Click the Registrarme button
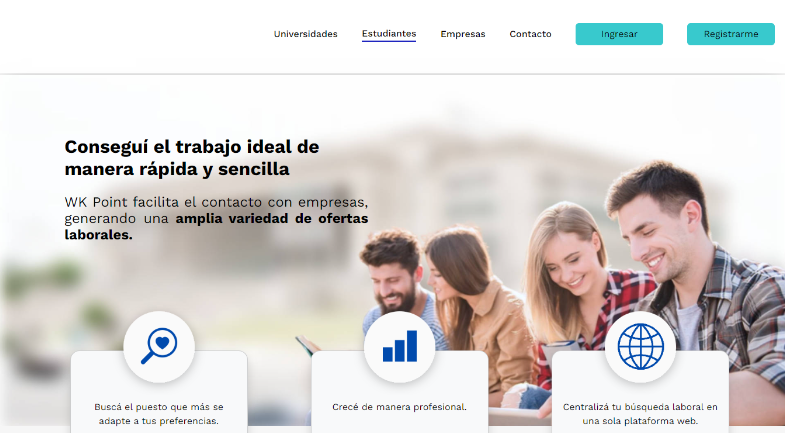This screenshot has width=785, height=433. [x=730, y=34]
